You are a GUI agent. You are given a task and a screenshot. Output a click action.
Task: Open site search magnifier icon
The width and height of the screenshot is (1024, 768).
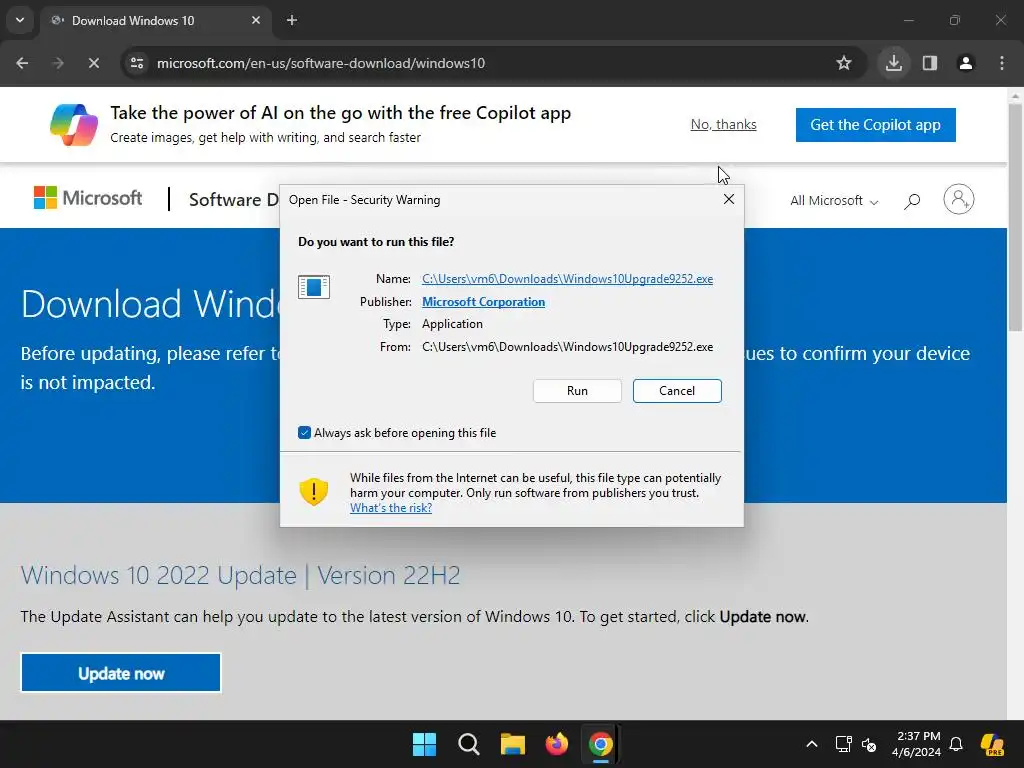[x=912, y=200]
